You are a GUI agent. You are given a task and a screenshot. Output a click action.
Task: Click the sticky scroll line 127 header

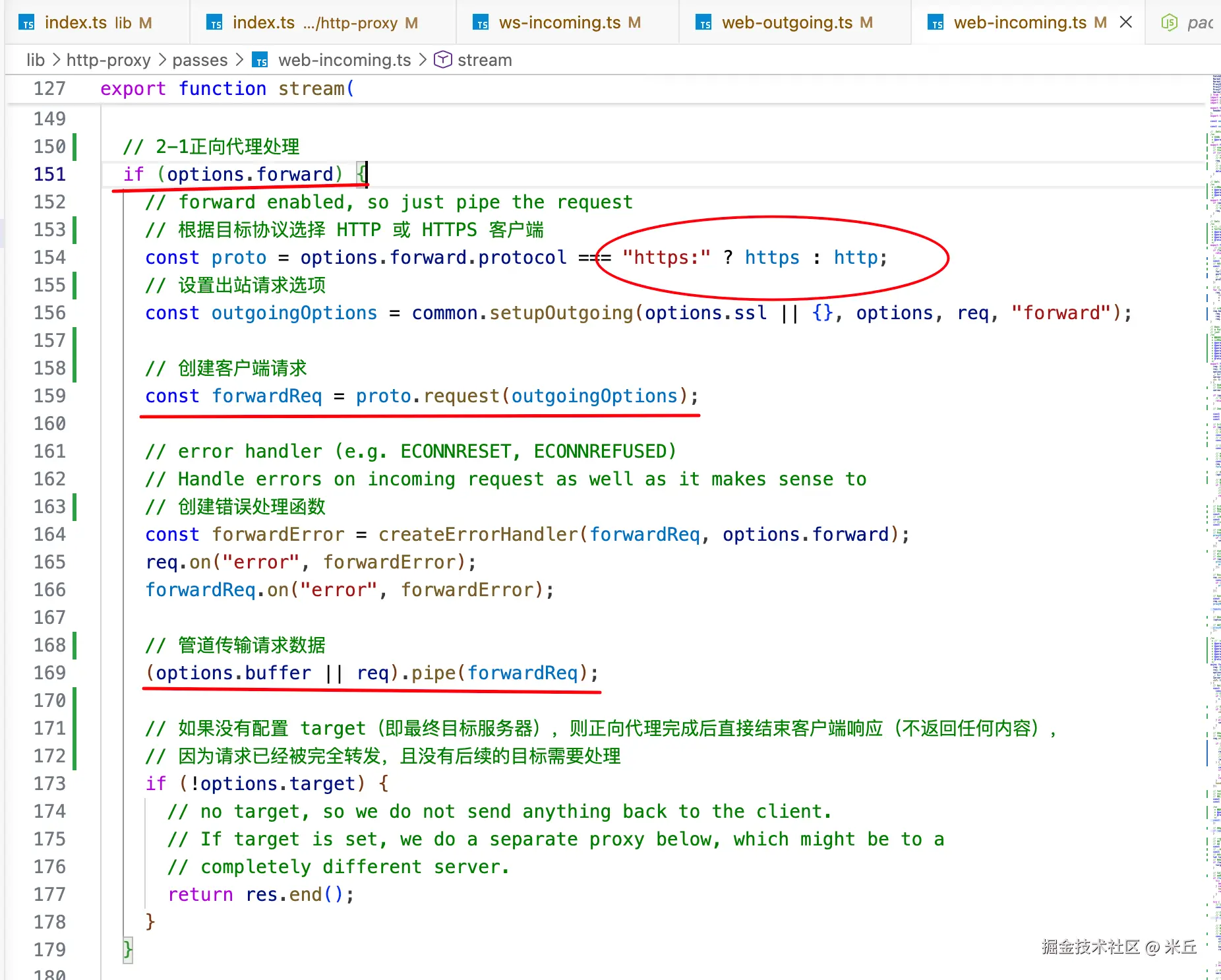[x=605, y=88]
